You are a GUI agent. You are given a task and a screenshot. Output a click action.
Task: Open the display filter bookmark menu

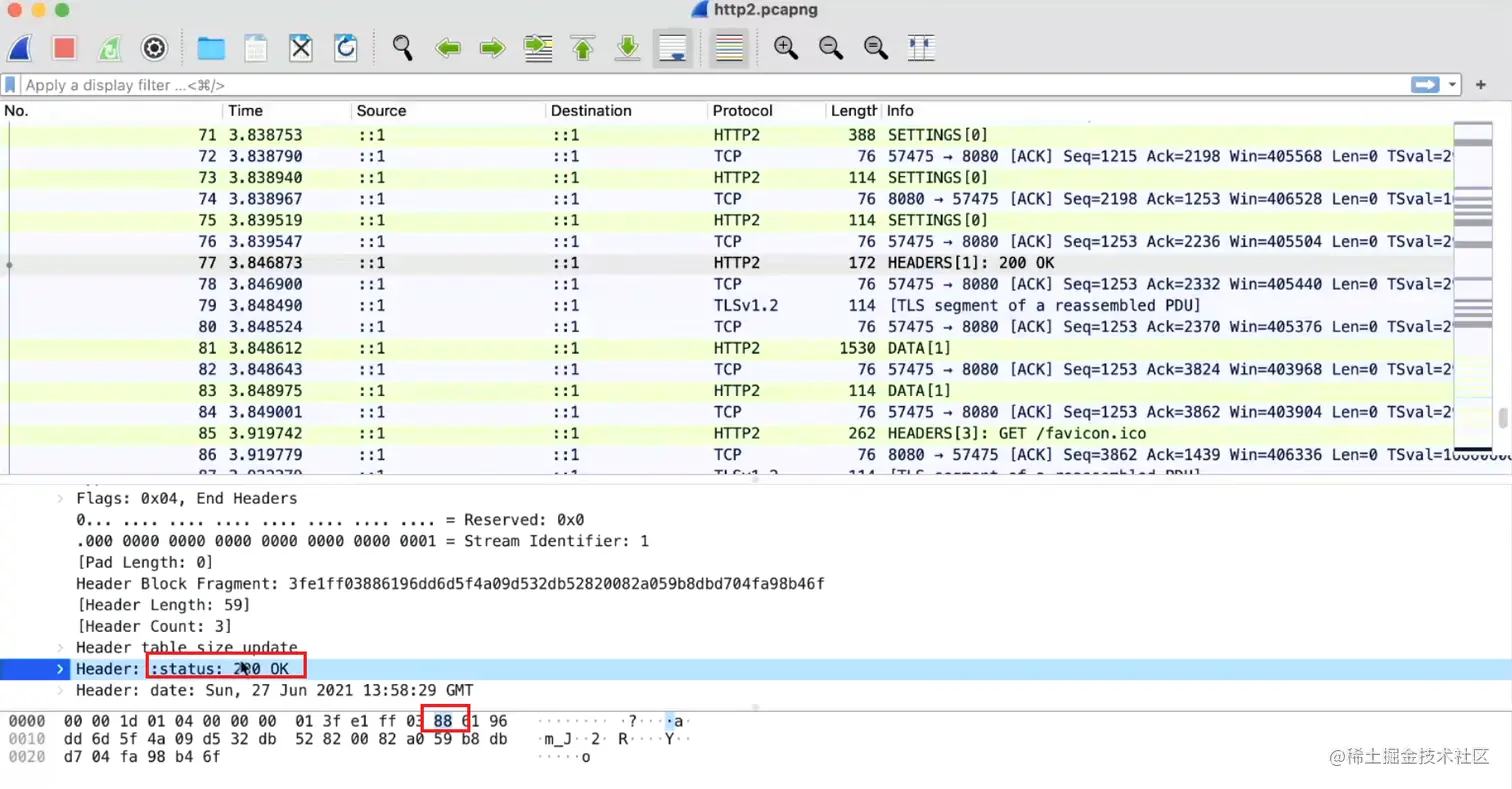click(10, 85)
